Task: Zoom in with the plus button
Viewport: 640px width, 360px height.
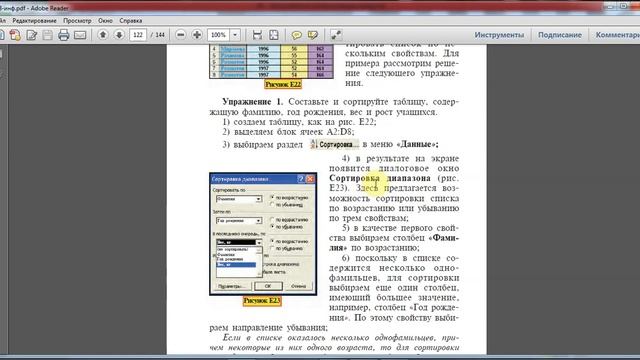Action: [x=197, y=35]
